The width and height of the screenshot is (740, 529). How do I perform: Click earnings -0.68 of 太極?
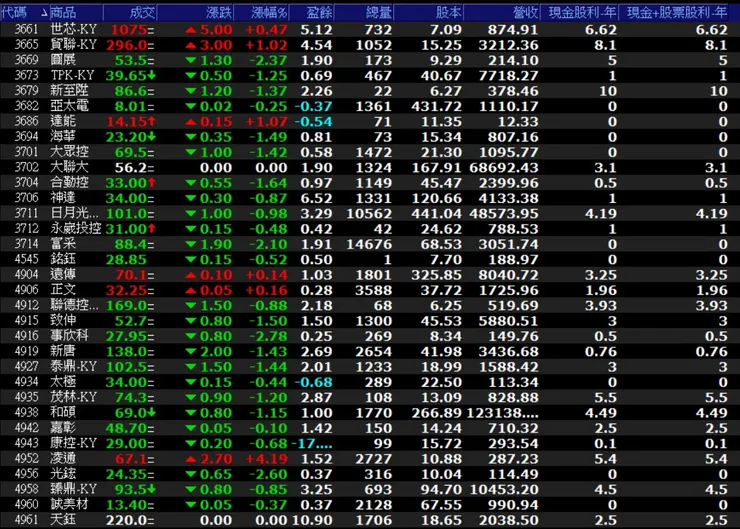[313, 382]
